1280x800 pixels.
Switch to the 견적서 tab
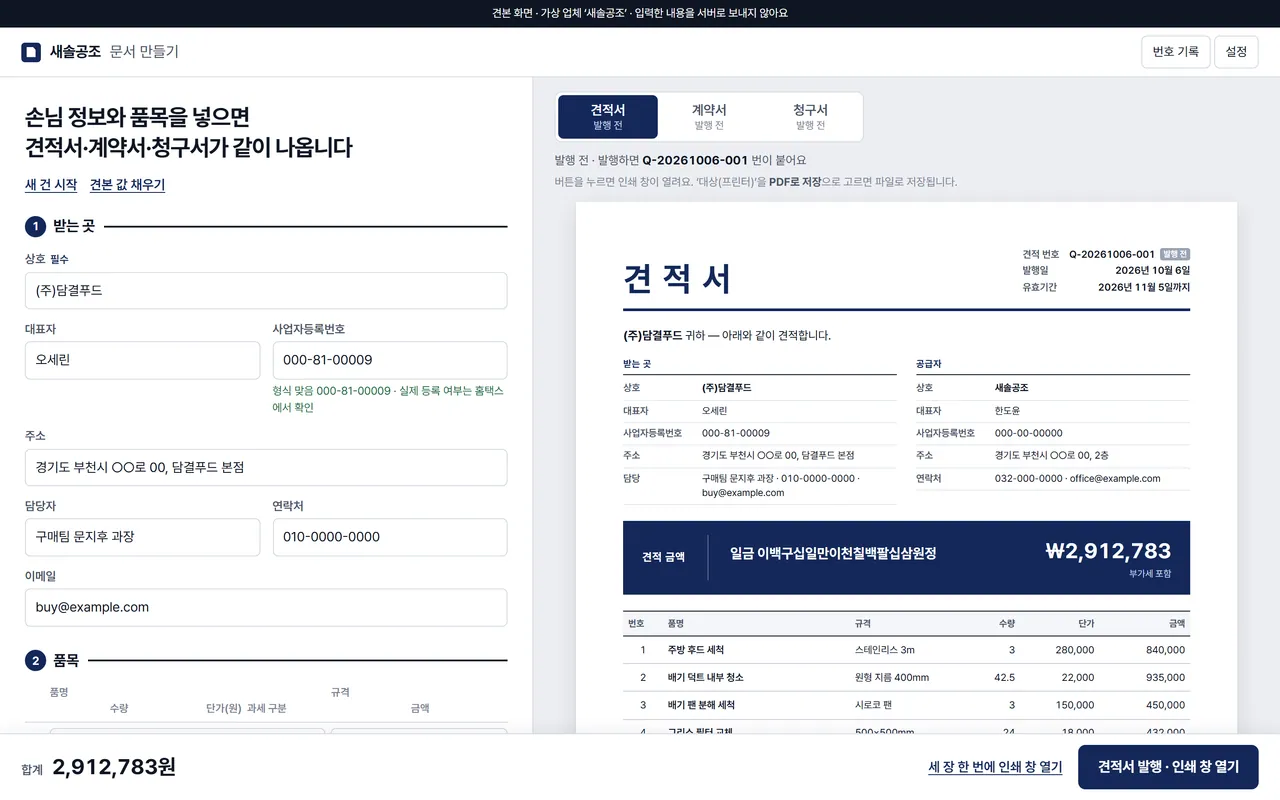608,117
